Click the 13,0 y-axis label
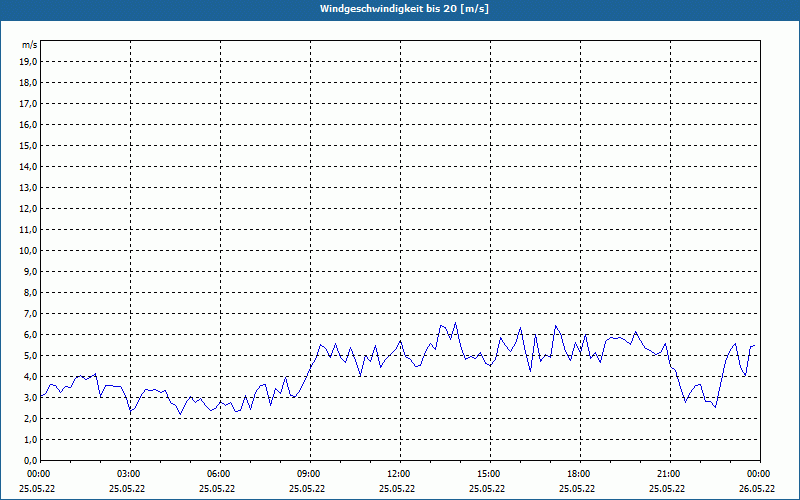Viewport: 800px width, 500px height. click(28, 188)
